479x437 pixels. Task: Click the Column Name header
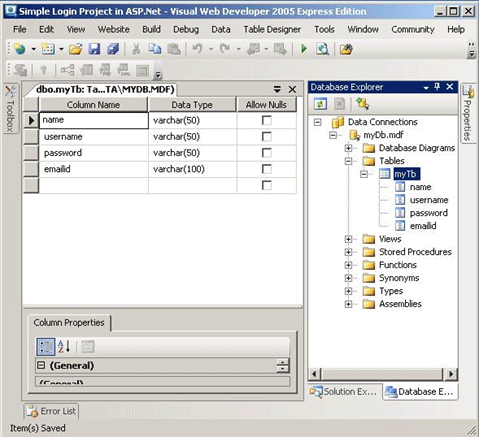93,105
